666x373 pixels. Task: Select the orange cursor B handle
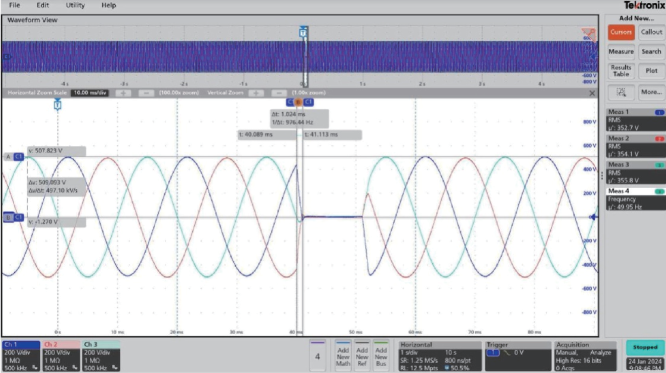(x=298, y=102)
